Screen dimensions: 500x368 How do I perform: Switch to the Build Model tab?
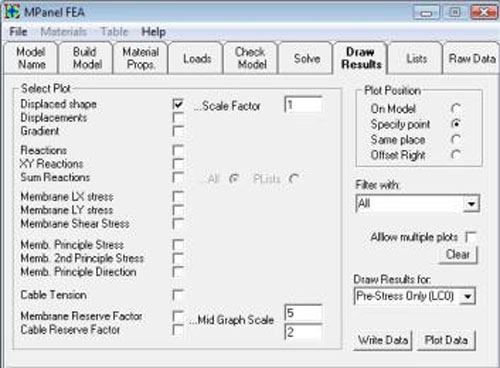click(86, 58)
